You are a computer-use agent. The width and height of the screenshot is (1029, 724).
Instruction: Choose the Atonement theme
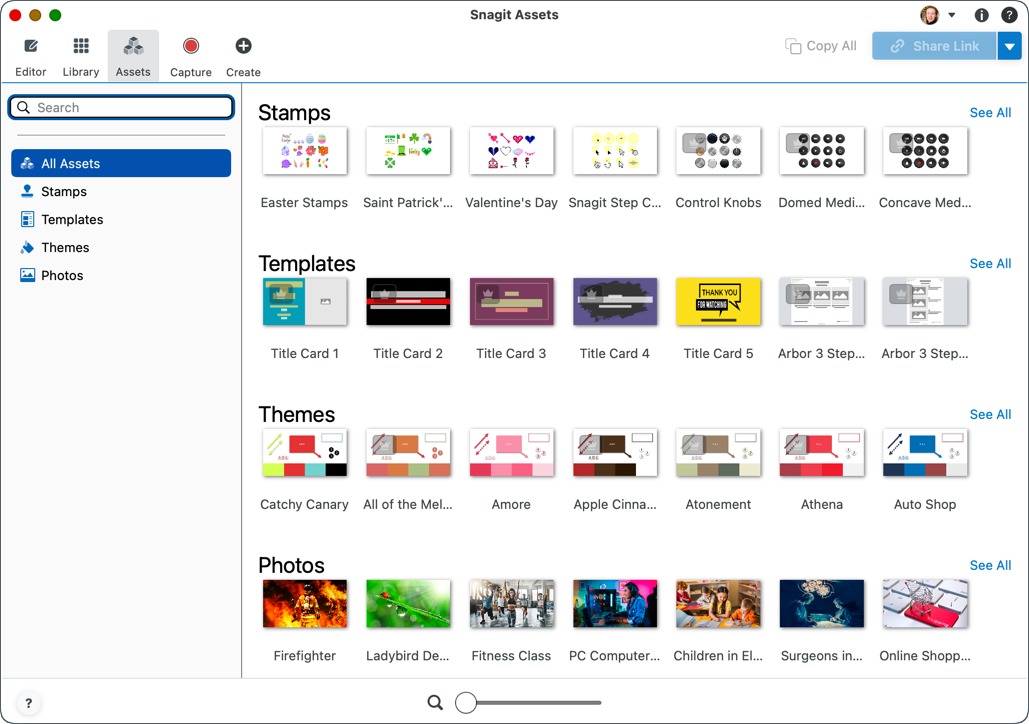click(x=719, y=453)
